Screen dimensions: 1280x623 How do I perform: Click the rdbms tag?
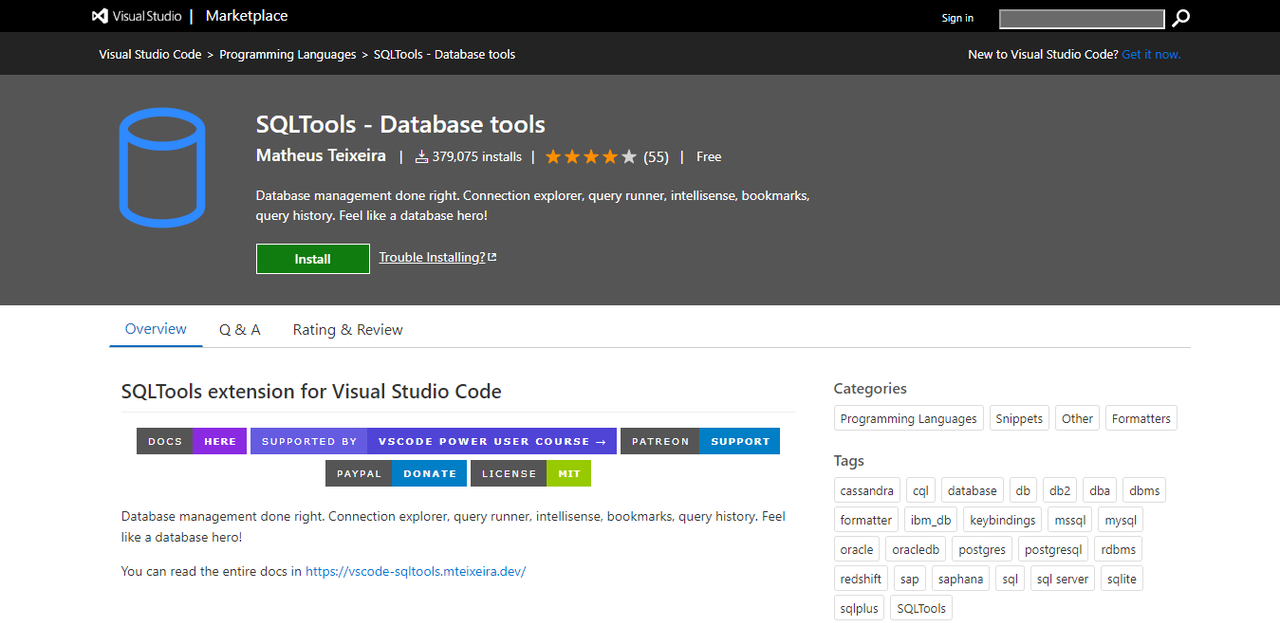tap(1118, 550)
